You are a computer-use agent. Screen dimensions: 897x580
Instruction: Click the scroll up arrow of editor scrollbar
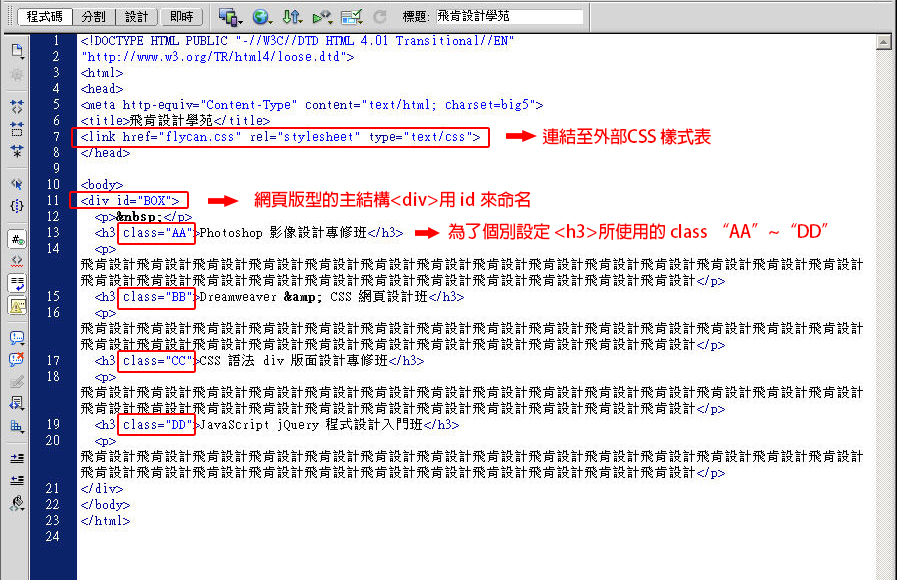pos(883,42)
